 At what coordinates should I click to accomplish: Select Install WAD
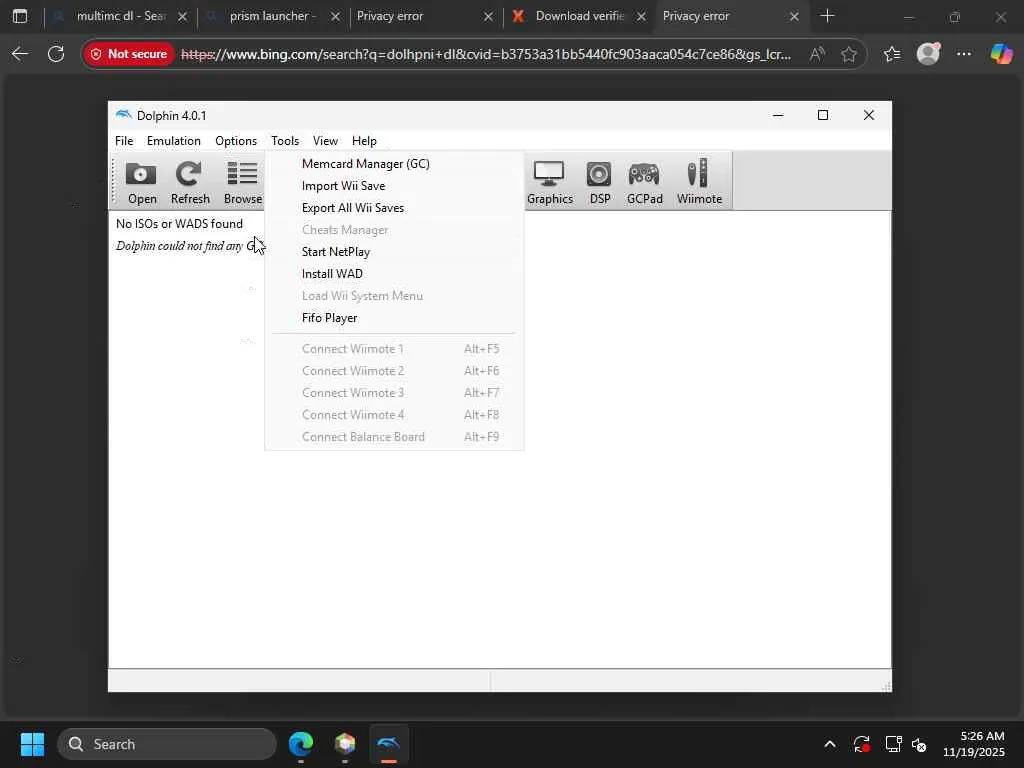coord(394,274)
